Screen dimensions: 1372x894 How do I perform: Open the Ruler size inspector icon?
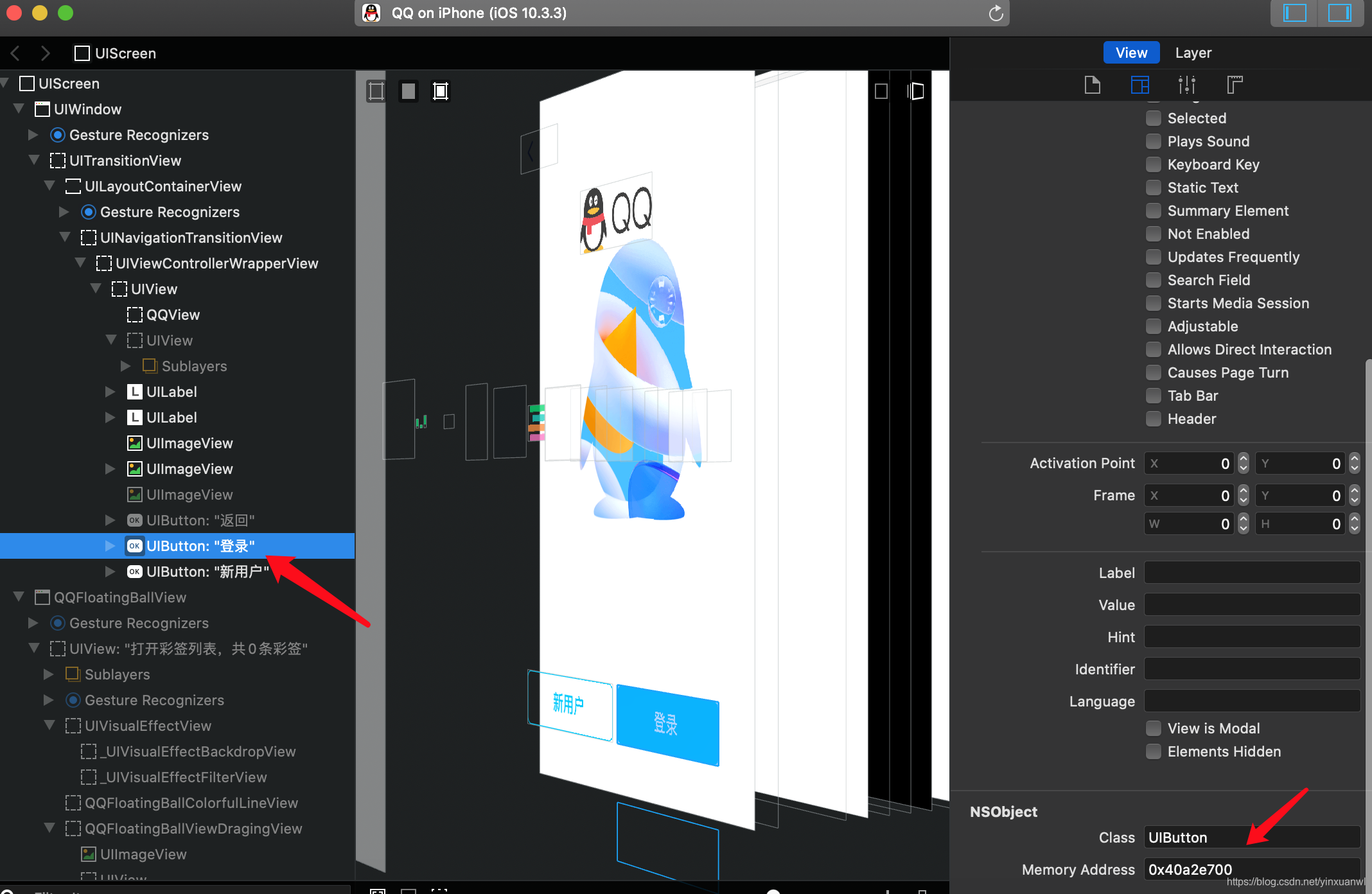1235,85
